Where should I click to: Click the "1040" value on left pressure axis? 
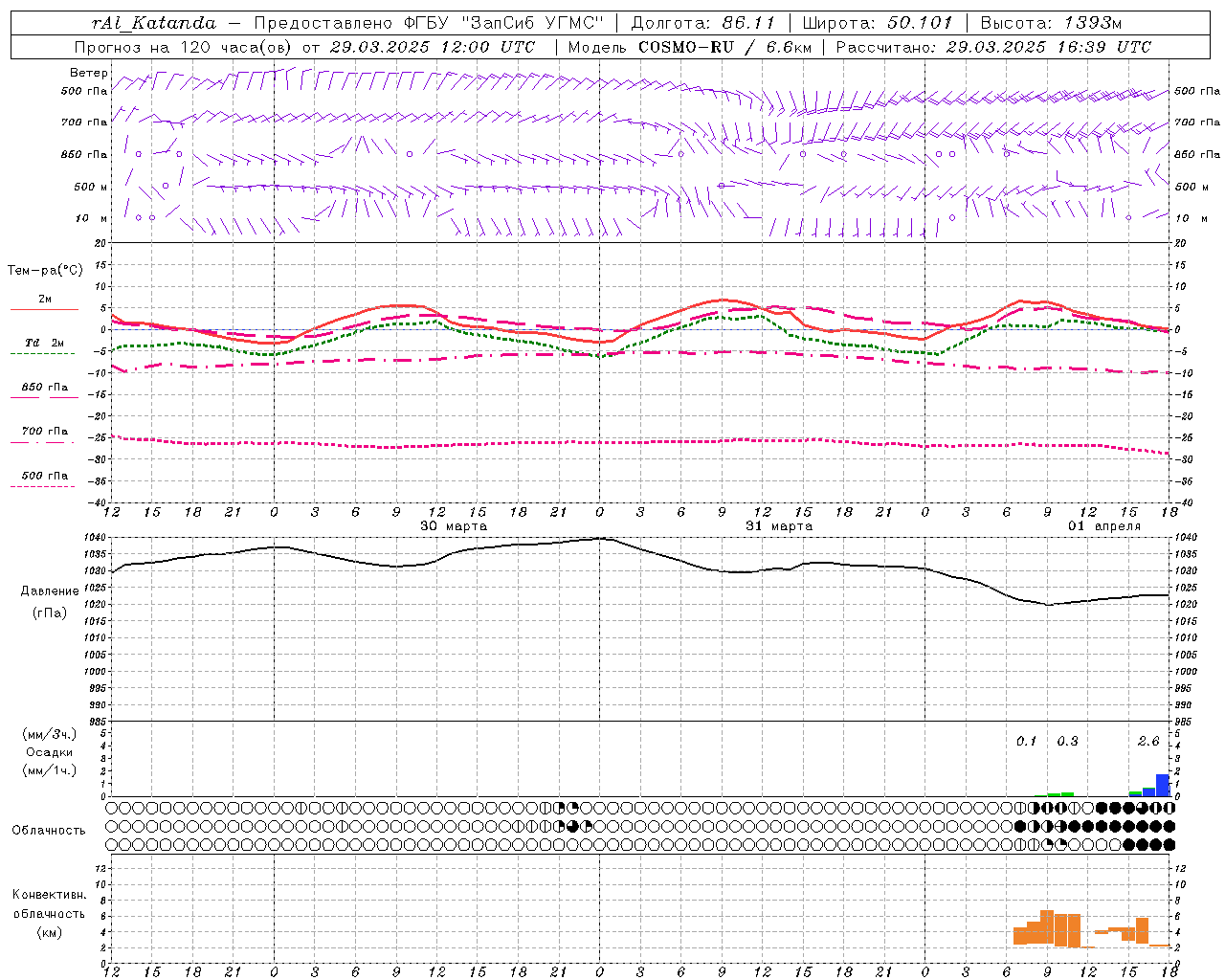pyautogui.click(x=95, y=538)
